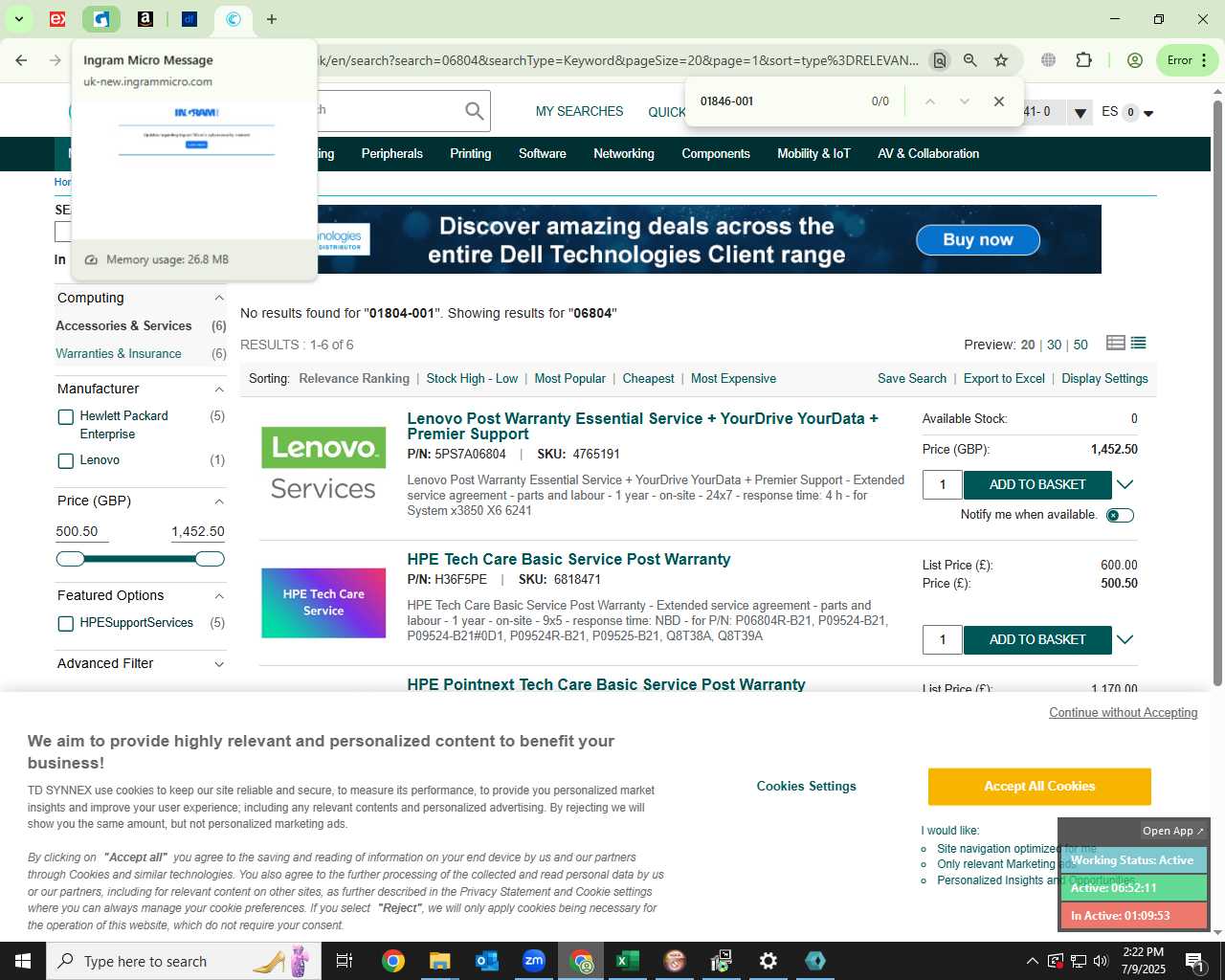Click the maximum price field 1,452.50
The height and width of the screenshot is (980, 1225).
click(198, 532)
